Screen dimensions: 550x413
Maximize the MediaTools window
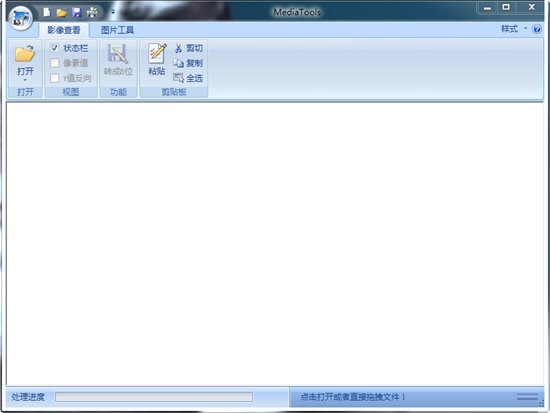(x=506, y=7)
